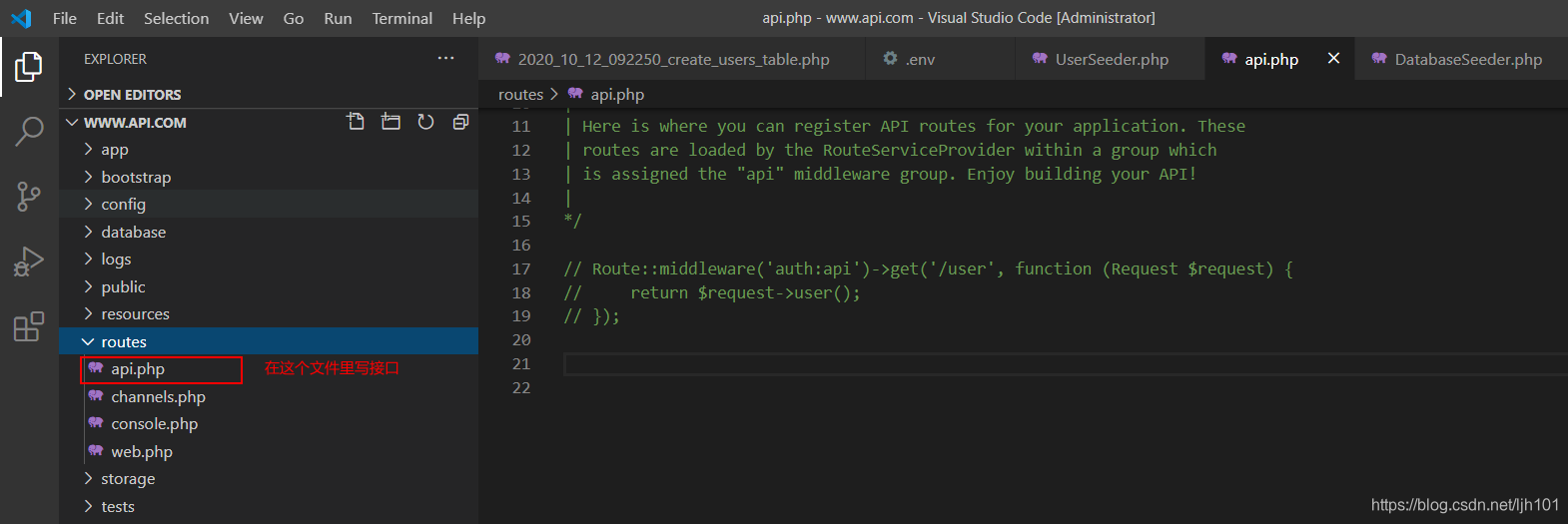Place cursor on empty line 21
Screen dimensions: 1568x524
pyautogui.click(x=1065, y=364)
